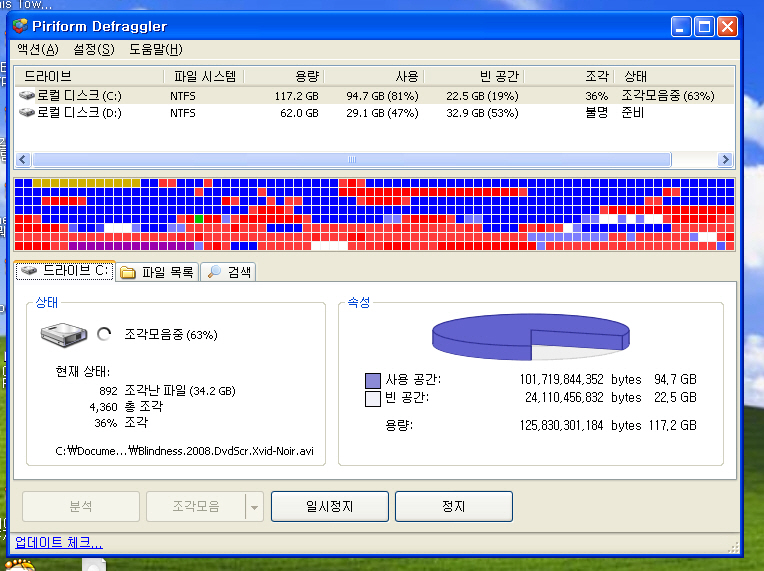Image resolution: width=764 pixels, height=571 pixels.
Task: Click the magnifier icon on the search tab
Action: (x=213, y=272)
